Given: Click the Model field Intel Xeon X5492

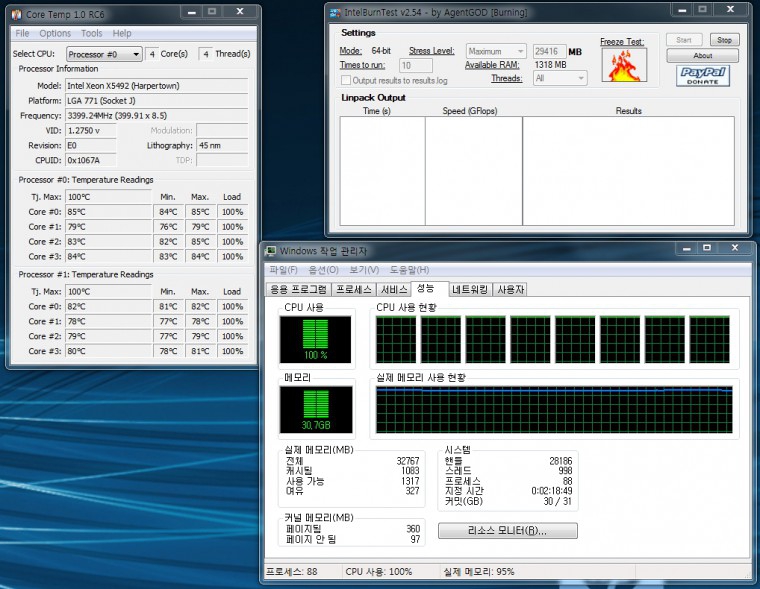Looking at the screenshot, I should click(x=157, y=86).
